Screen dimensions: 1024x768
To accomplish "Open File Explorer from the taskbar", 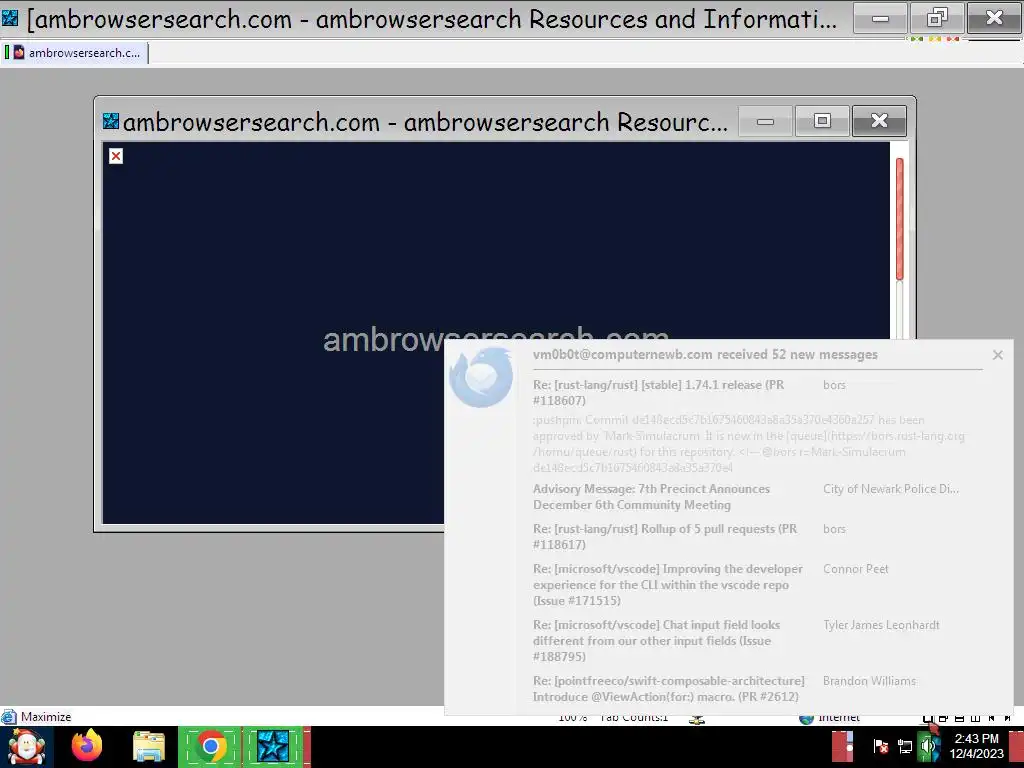I will tap(149, 746).
